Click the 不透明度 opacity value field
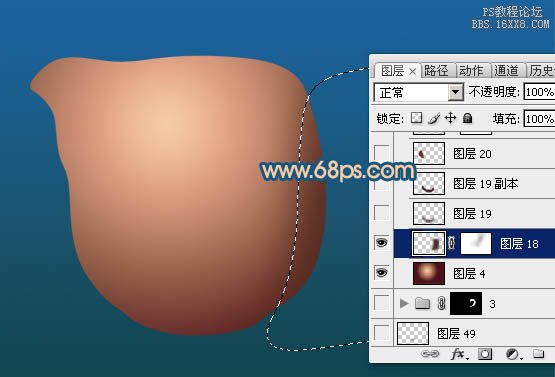Viewport: 555px width, 377px height. (x=539, y=92)
